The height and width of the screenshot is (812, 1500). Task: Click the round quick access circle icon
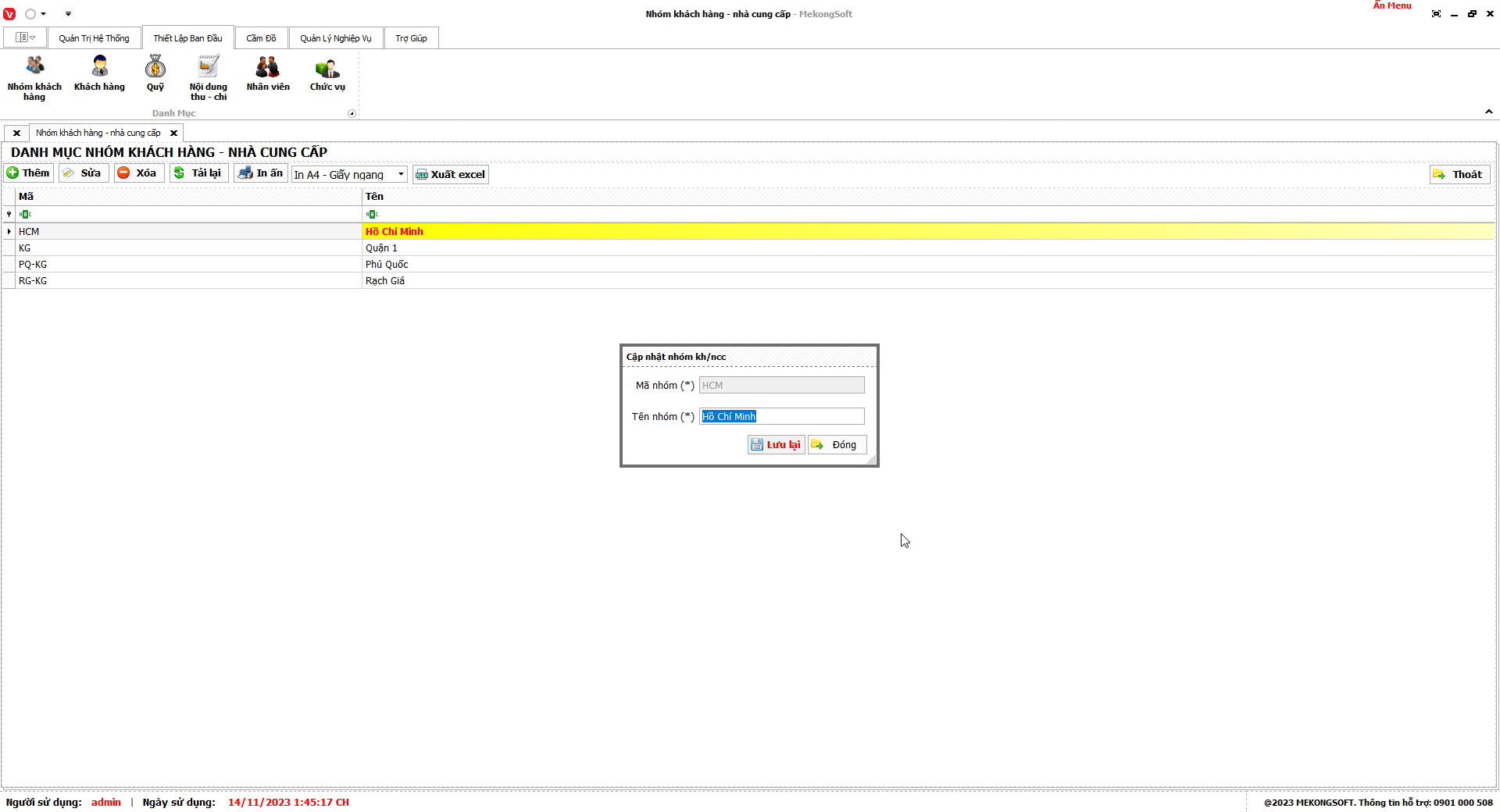coord(30,14)
